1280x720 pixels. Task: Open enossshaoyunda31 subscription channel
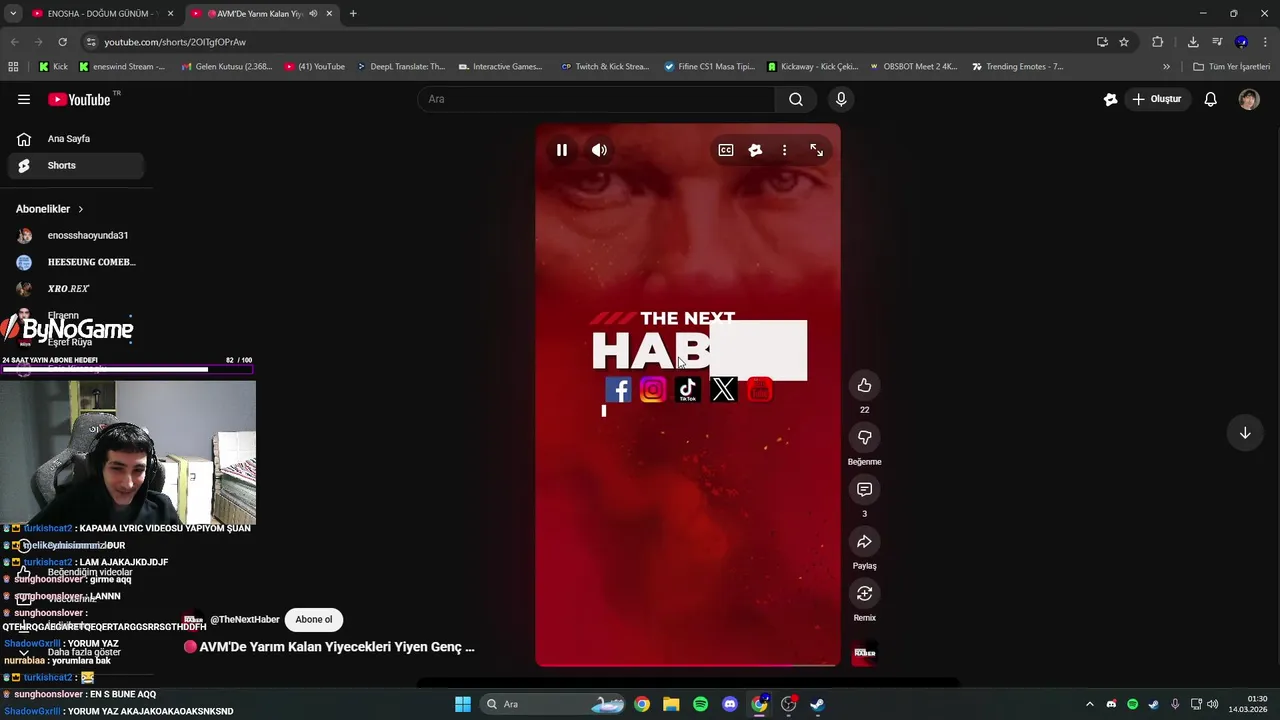click(x=76, y=236)
